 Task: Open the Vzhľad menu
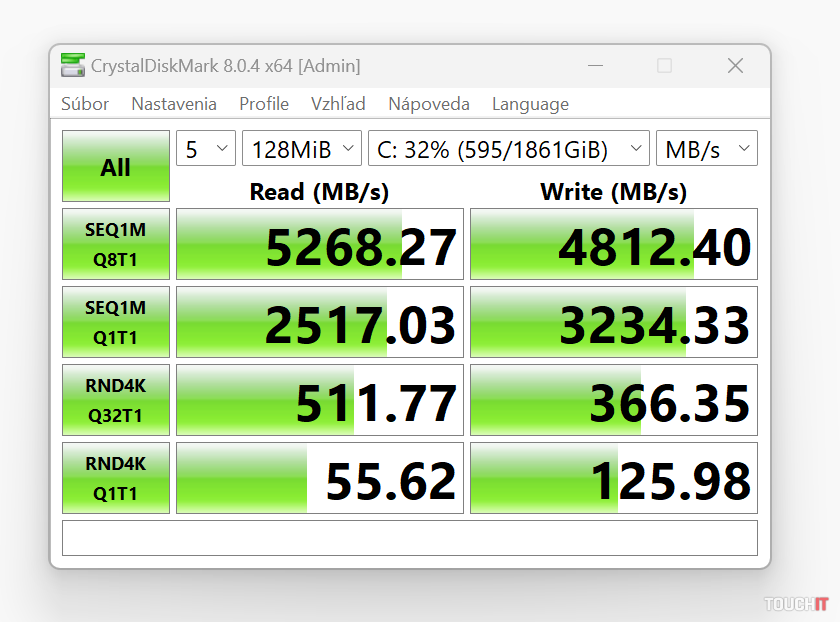(338, 104)
